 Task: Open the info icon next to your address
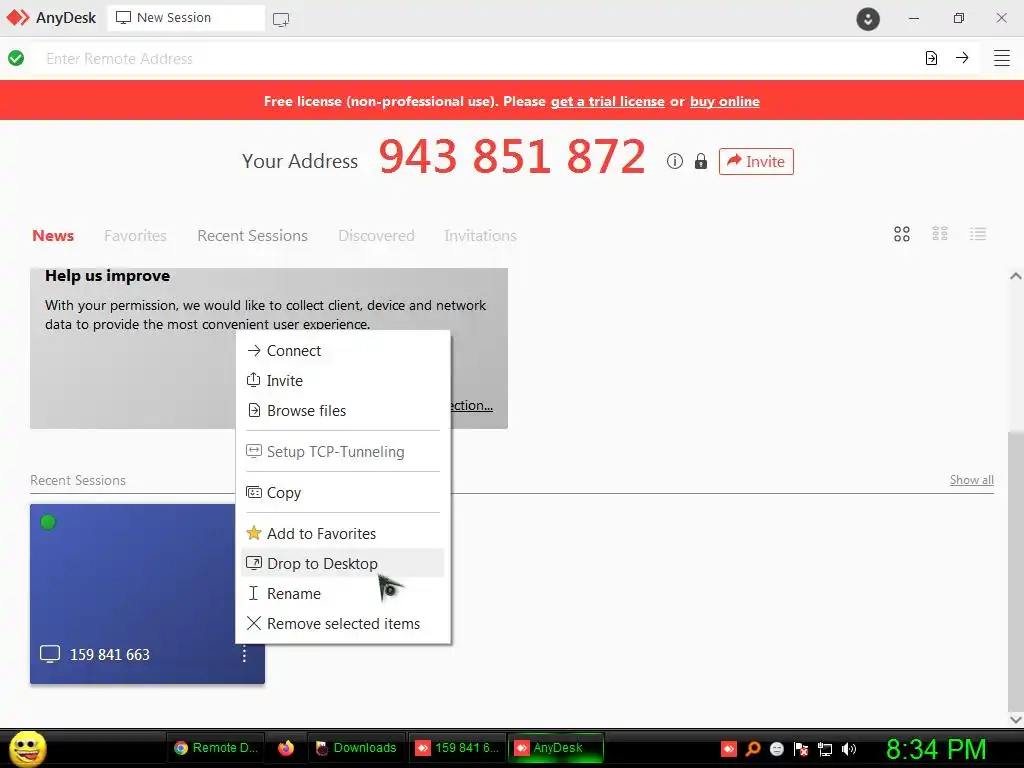[x=675, y=161]
